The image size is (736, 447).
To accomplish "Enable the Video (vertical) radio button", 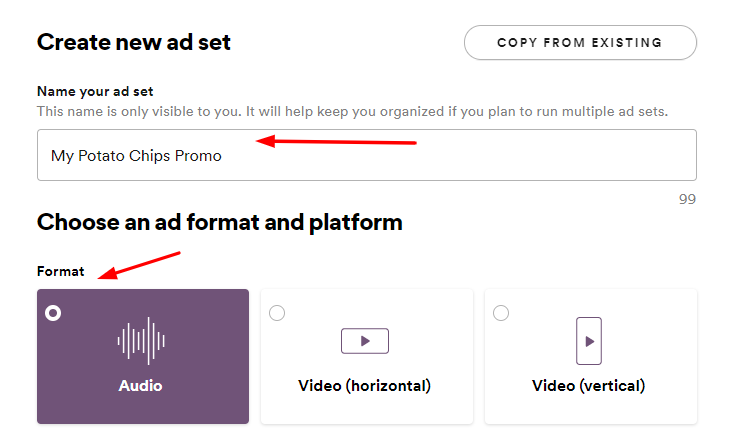I will point(501,313).
